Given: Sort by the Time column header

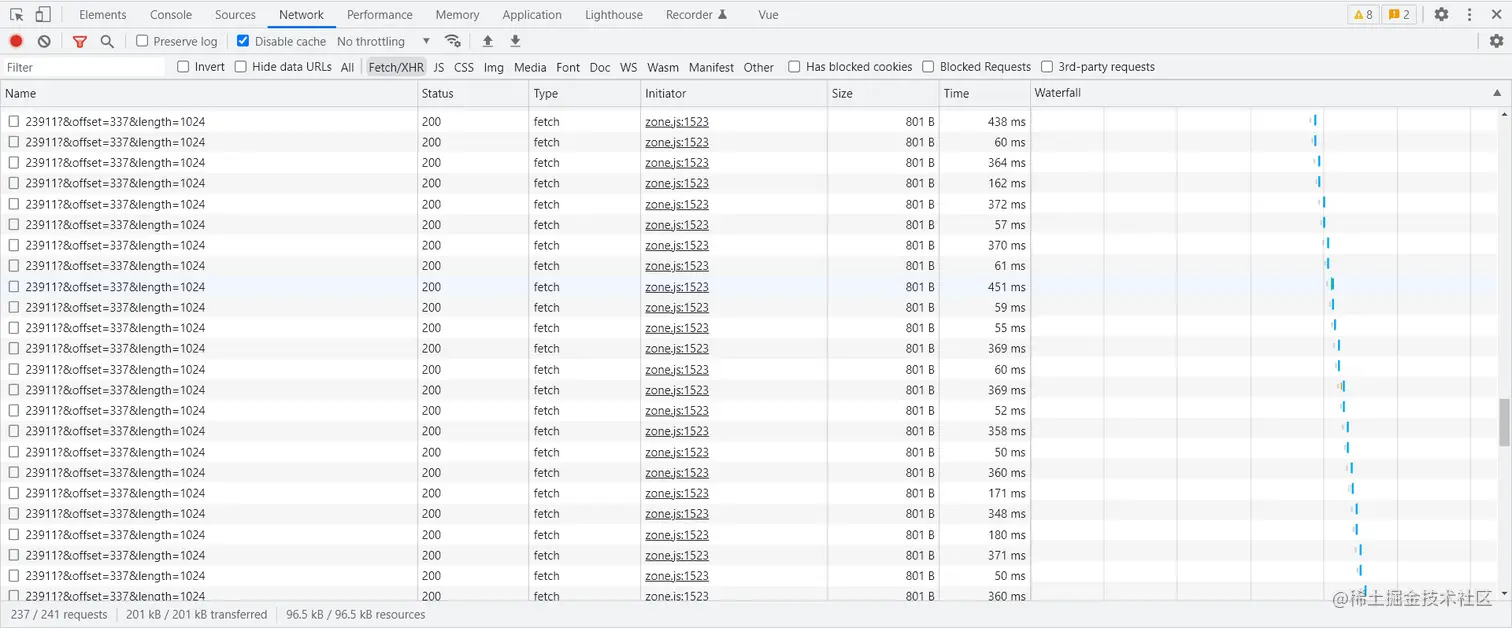Looking at the screenshot, I should (x=985, y=93).
